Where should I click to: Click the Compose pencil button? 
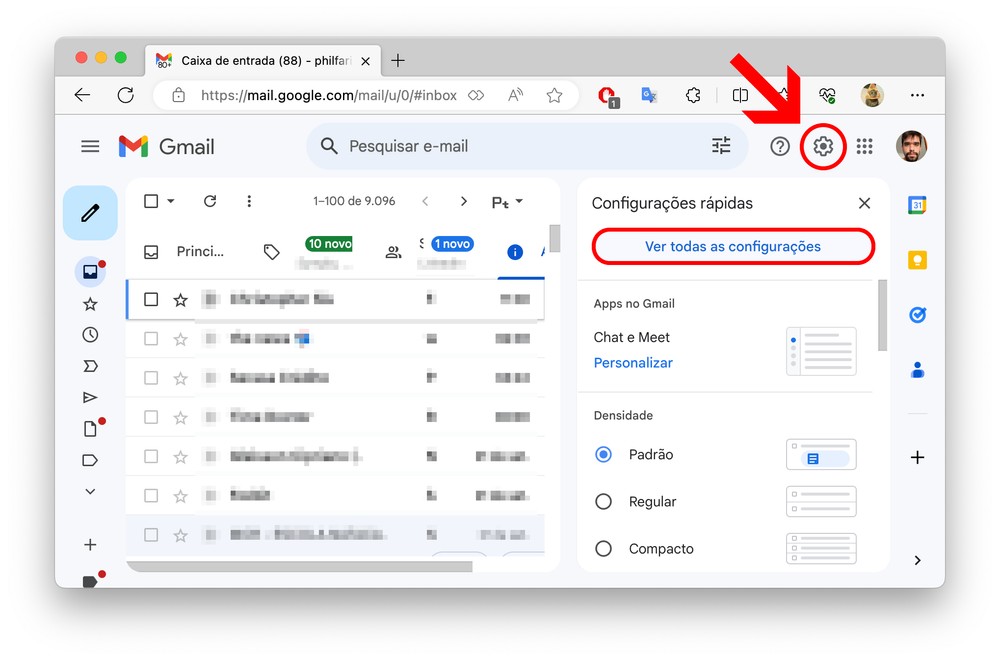click(x=90, y=213)
